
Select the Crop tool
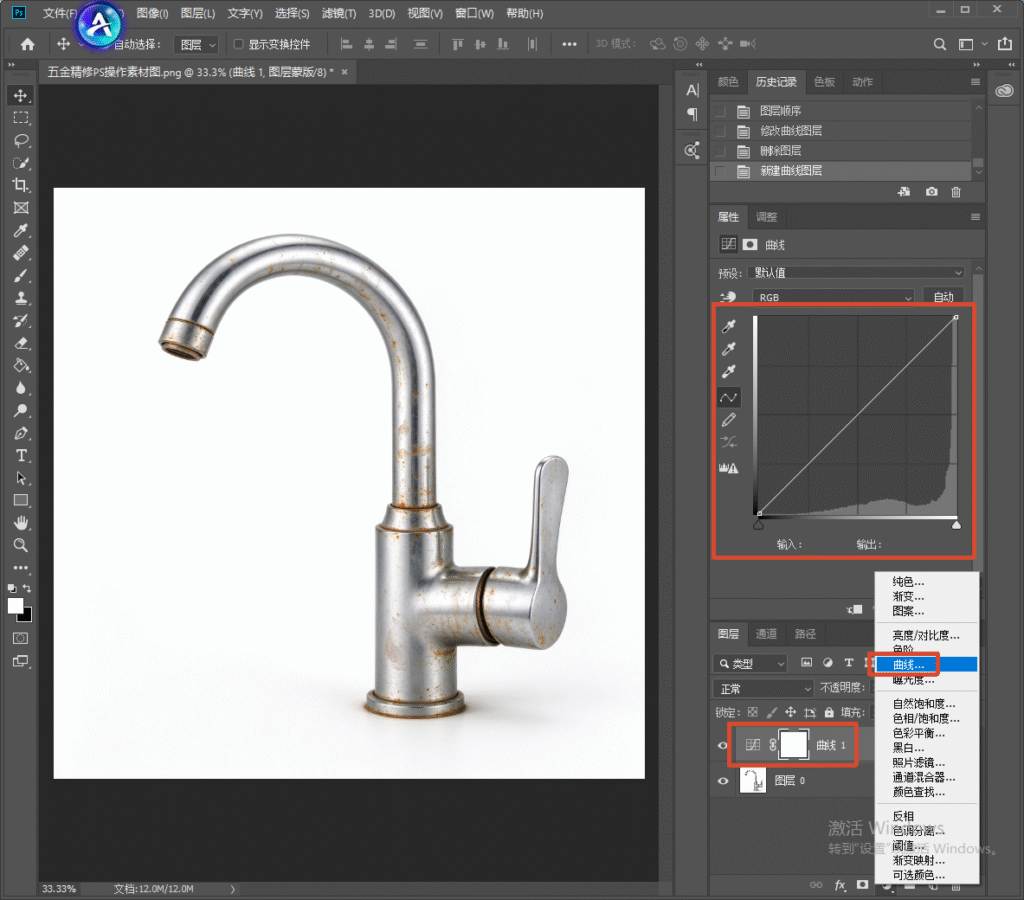click(21, 185)
